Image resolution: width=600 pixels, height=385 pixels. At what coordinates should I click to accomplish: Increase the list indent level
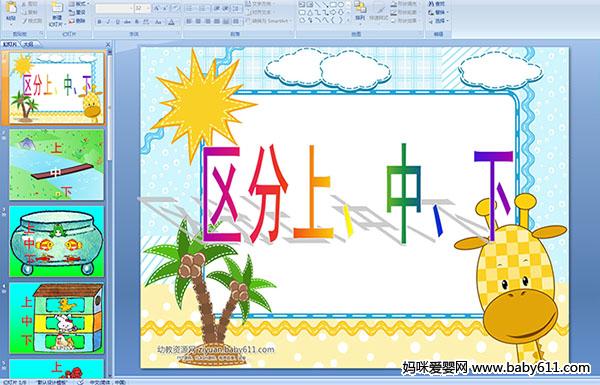[x=226, y=8]
